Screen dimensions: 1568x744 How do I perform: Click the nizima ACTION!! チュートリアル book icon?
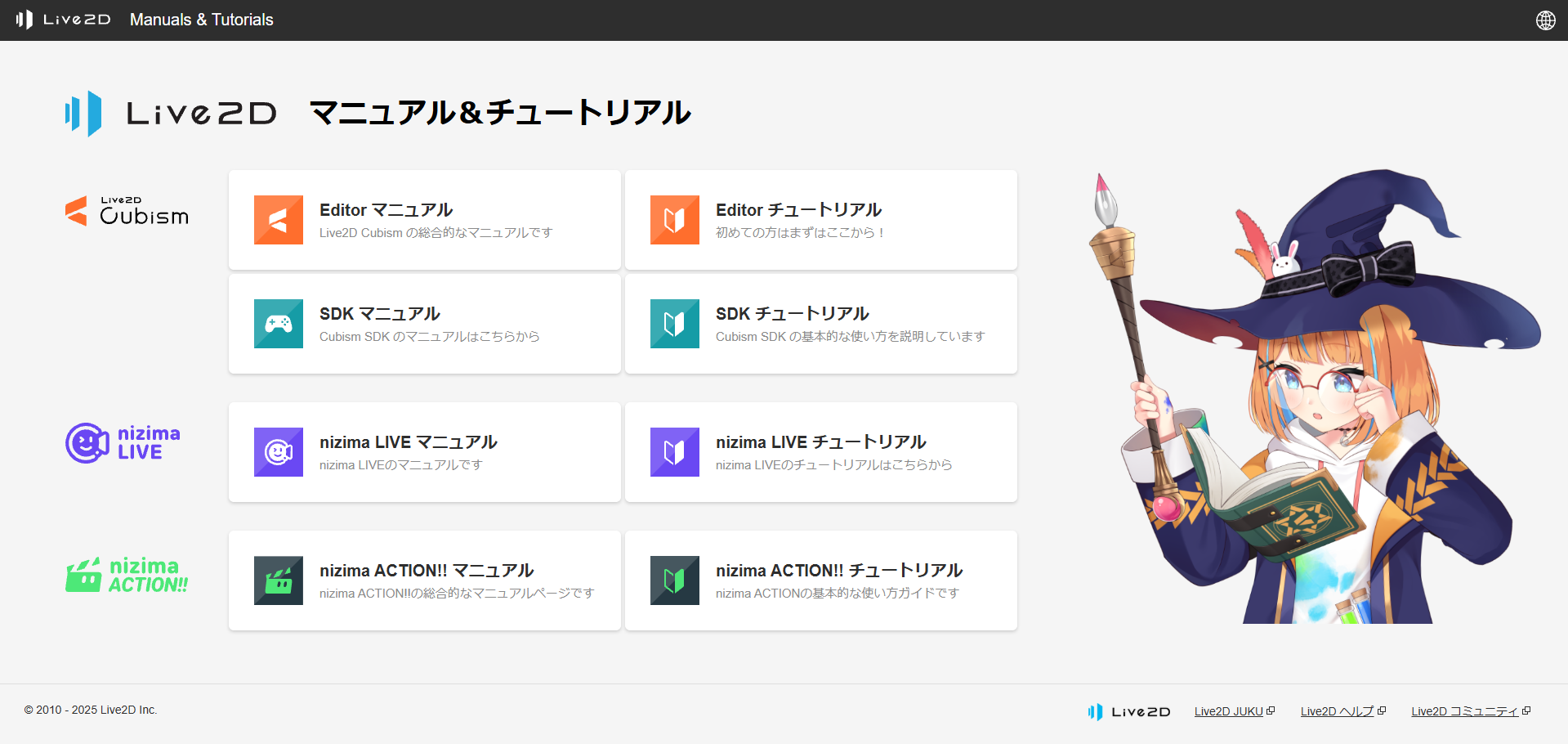click(x=674, y=580)
